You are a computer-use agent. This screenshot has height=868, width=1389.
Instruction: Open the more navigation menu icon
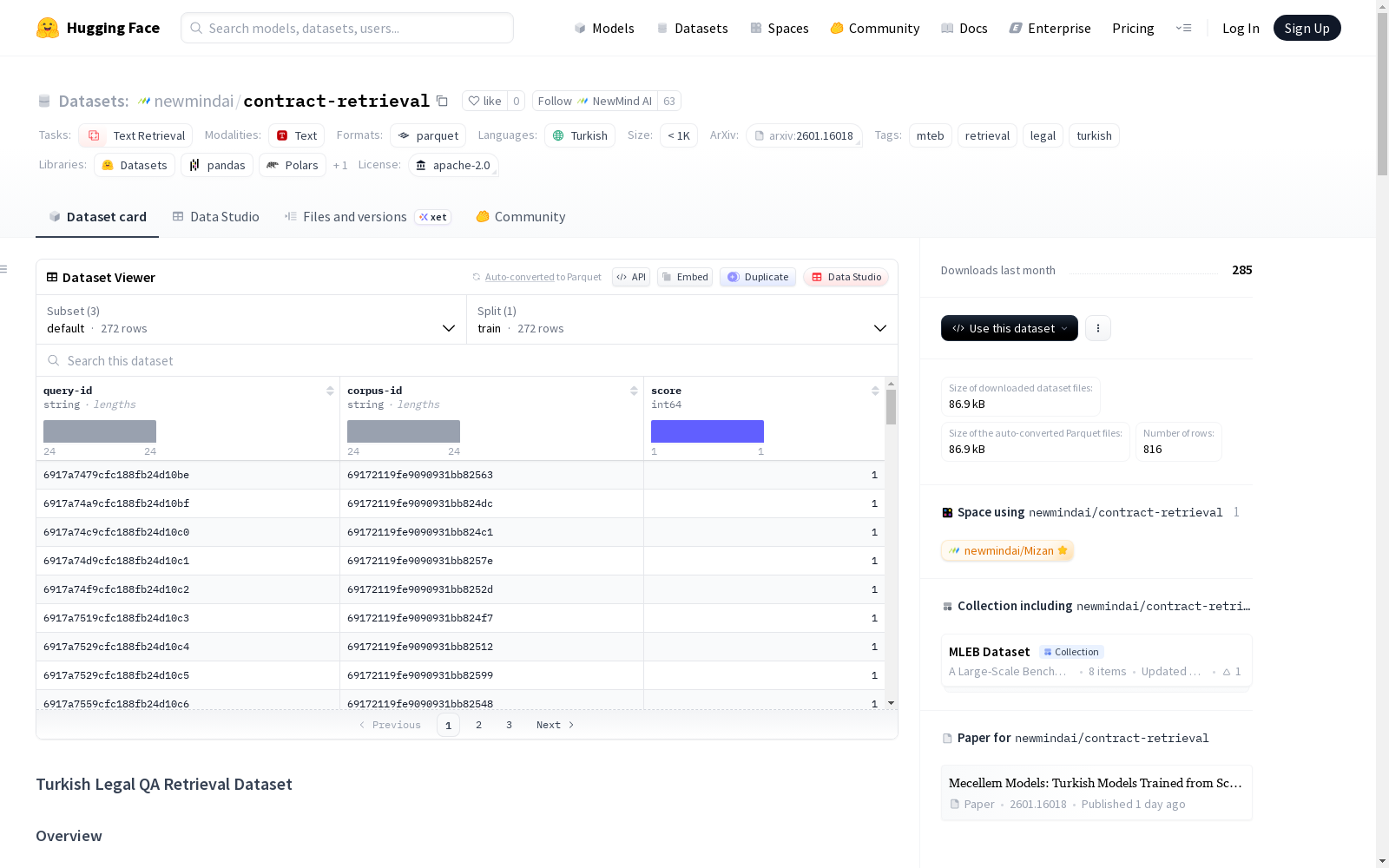(x=1183, y=28)
